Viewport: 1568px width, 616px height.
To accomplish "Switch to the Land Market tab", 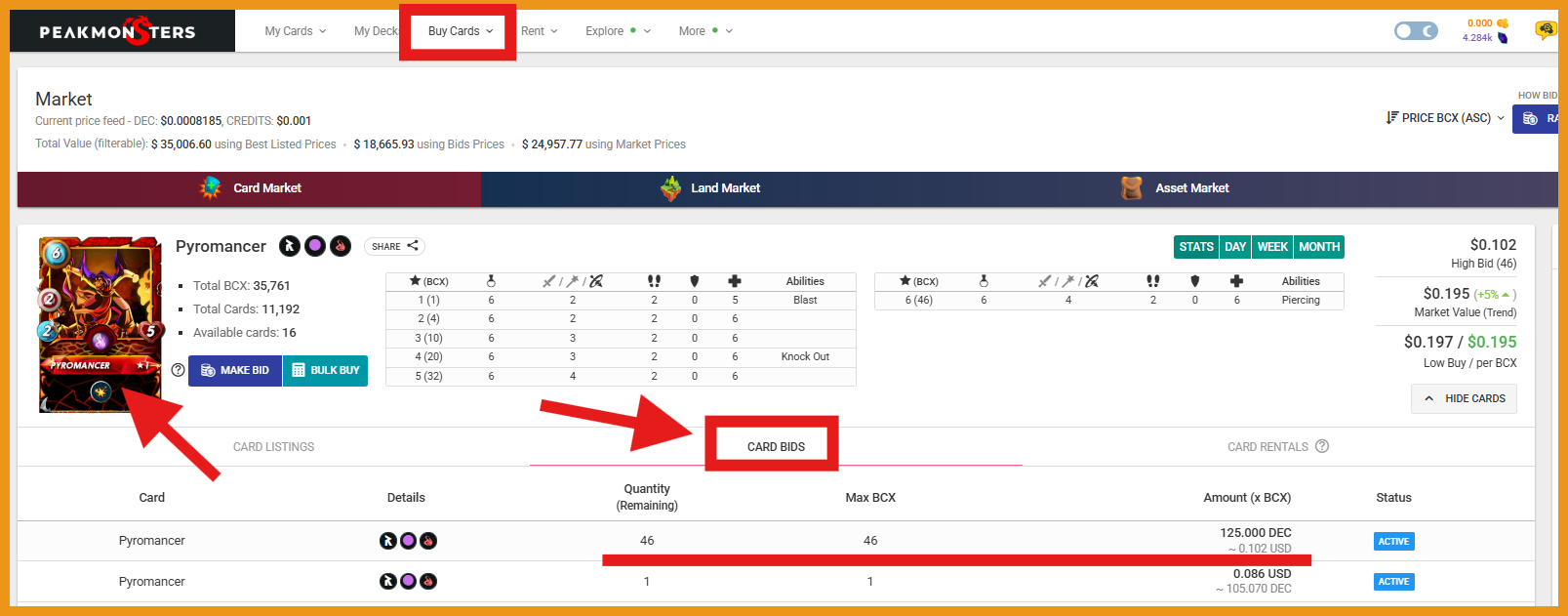I will [x=711, y=188].
